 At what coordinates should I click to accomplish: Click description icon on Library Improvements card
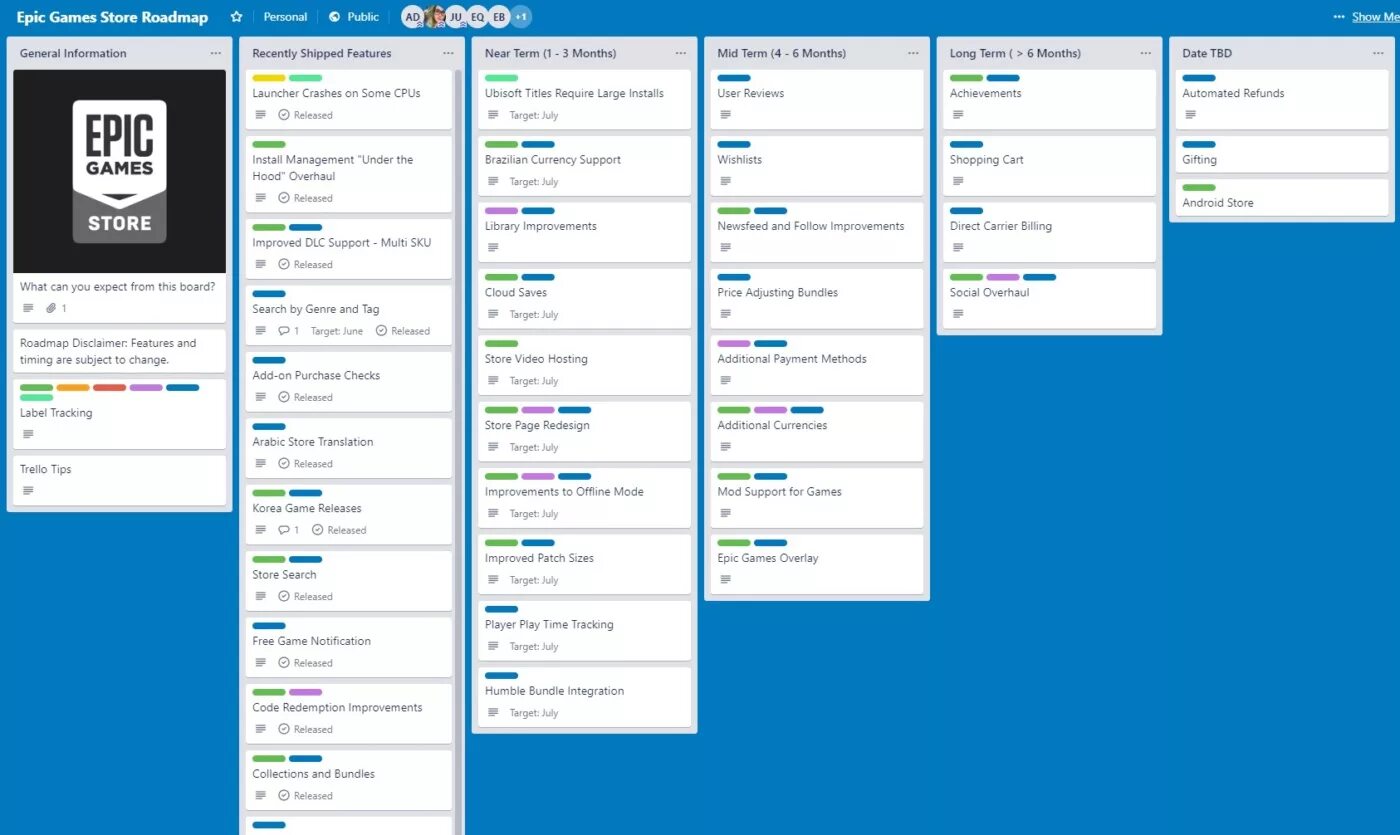tap(493, 248)
